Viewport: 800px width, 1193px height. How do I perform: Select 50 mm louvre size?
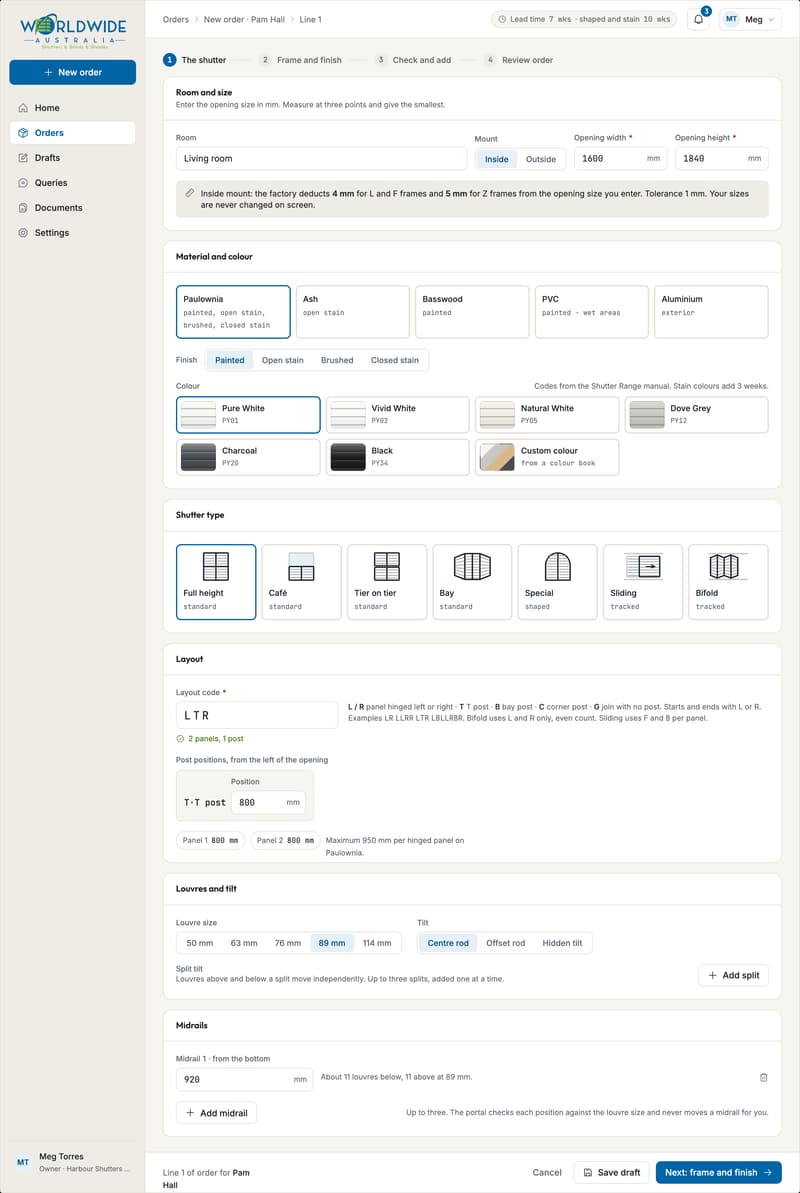199,943
